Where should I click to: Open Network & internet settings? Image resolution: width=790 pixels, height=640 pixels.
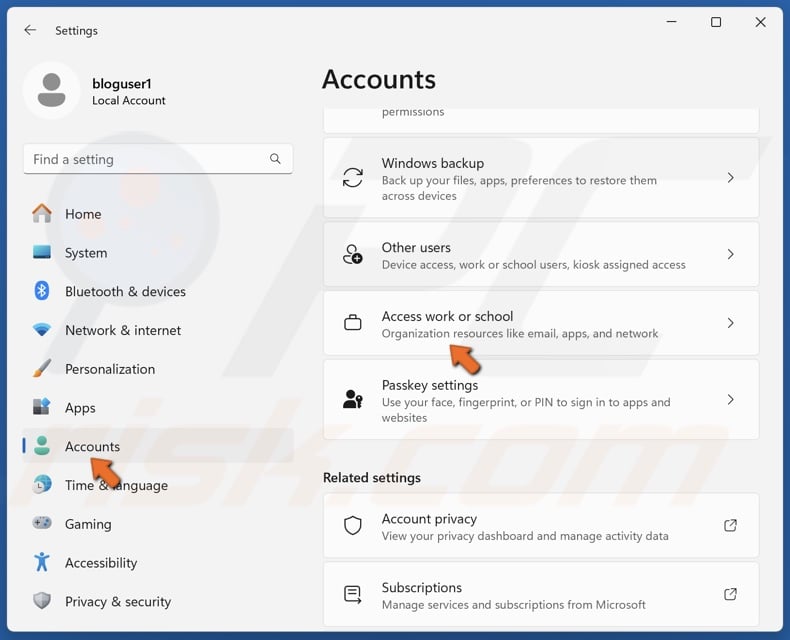(x=158, y=330)
